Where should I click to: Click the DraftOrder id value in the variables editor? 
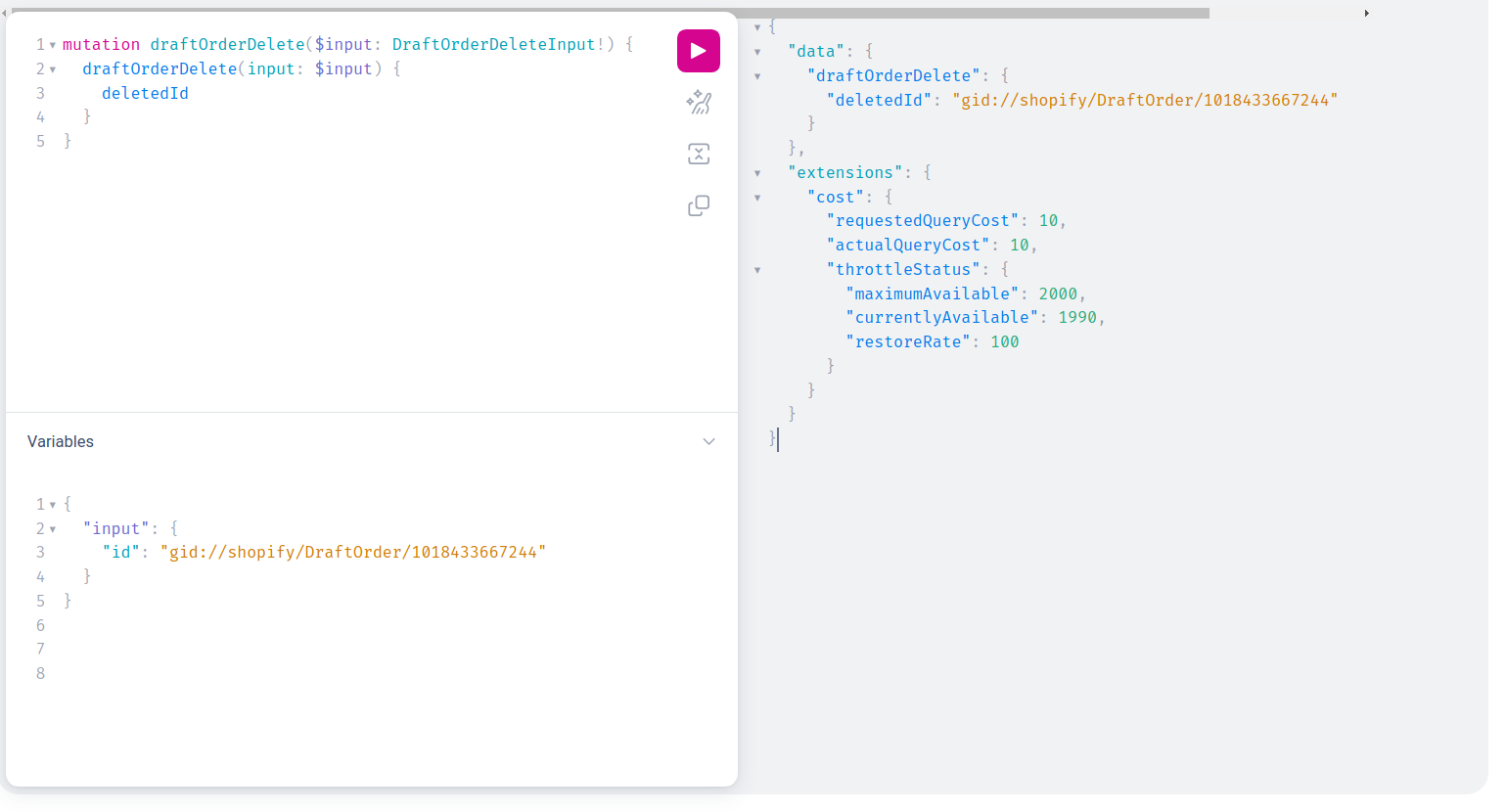(352, 553)
